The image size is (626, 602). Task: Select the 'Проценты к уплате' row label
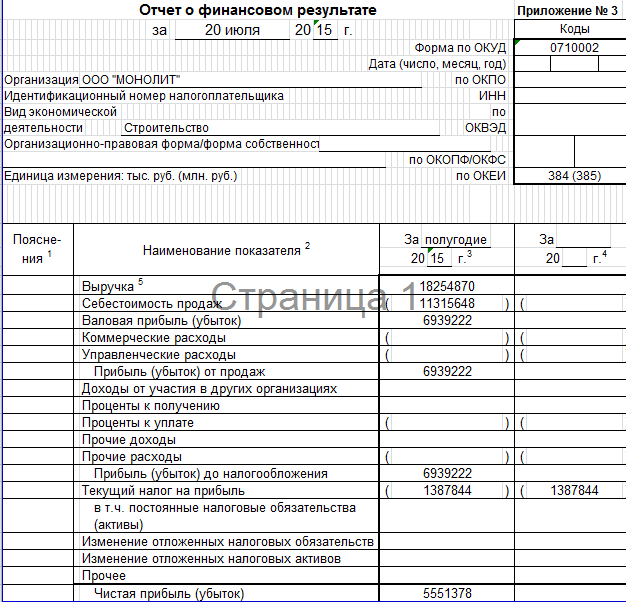[137, 423]
